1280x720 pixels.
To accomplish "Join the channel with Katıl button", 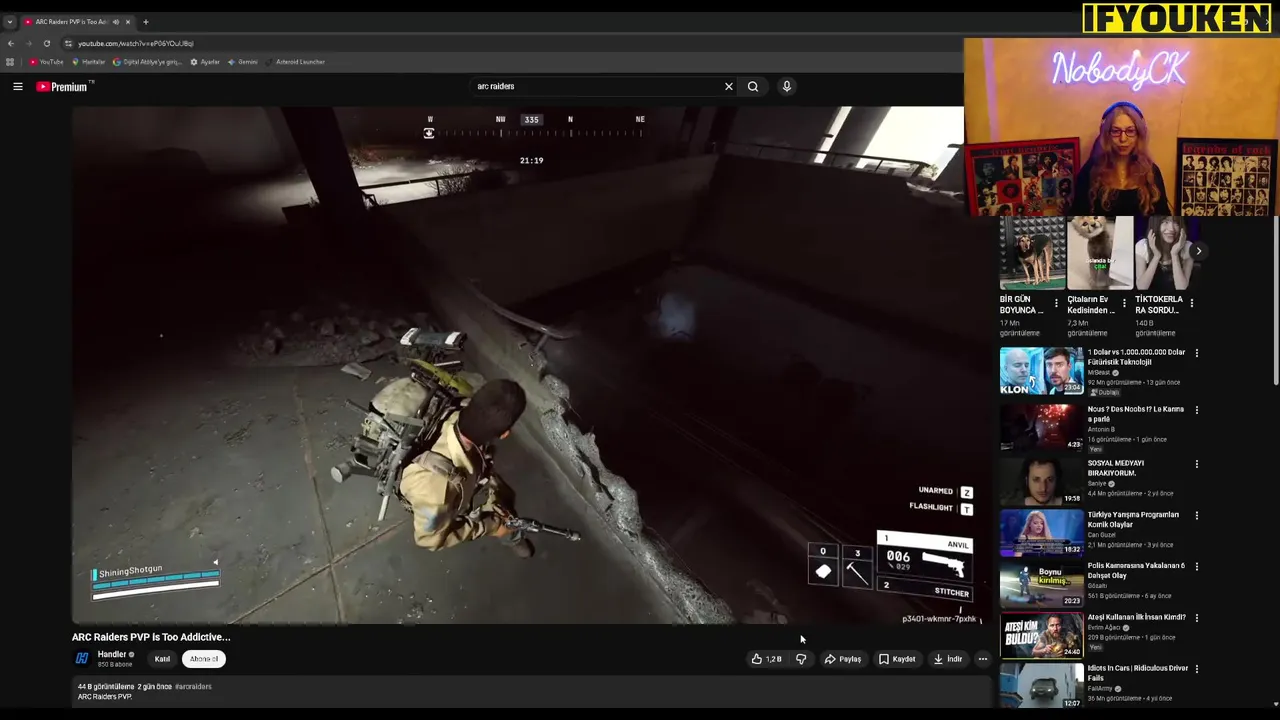I will (x=162, y=659).
